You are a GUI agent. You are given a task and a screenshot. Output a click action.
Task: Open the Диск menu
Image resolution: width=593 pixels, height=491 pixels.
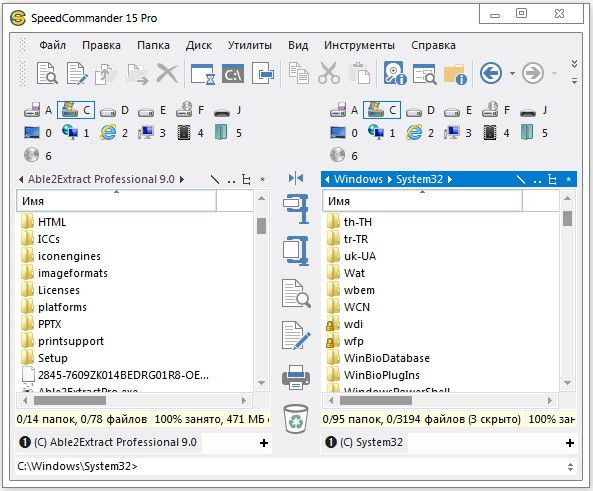199,45
